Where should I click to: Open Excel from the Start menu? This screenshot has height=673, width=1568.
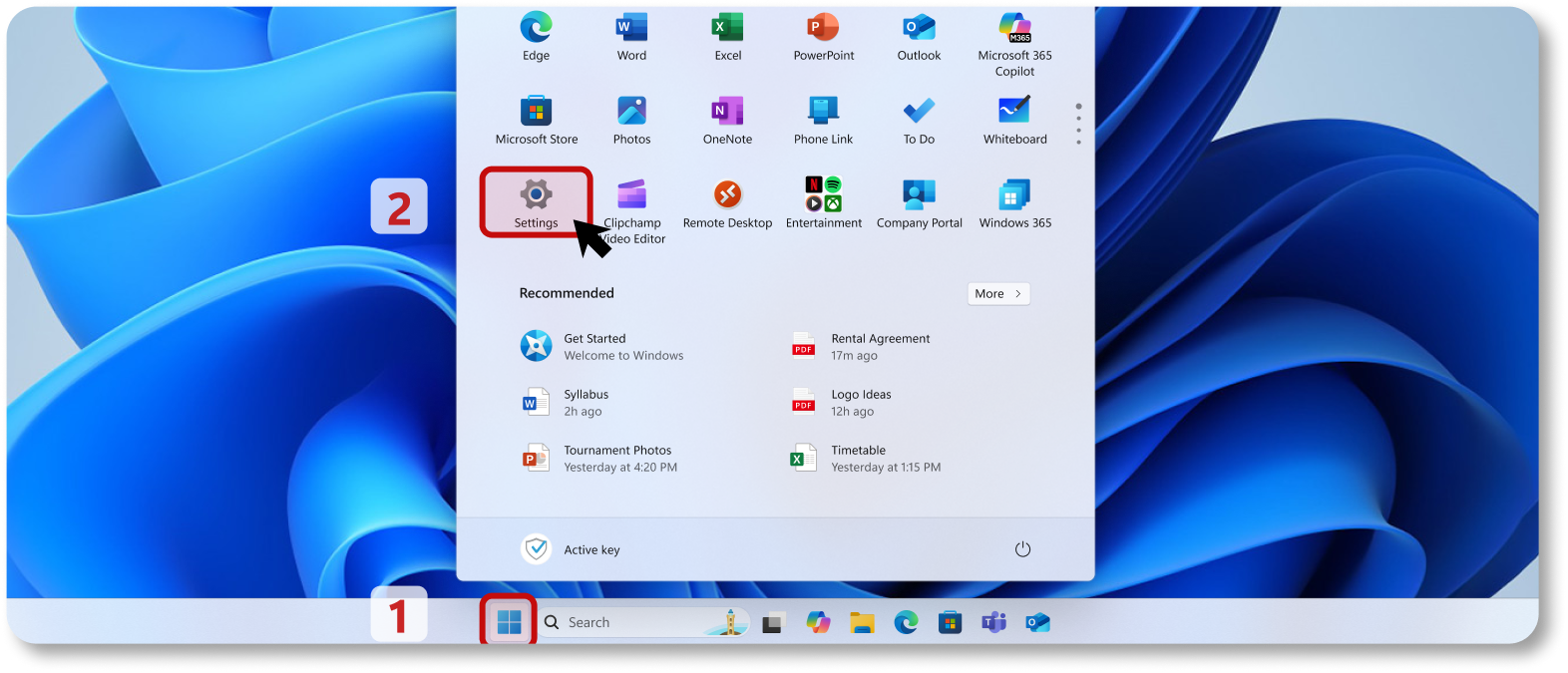click(727, 35)
